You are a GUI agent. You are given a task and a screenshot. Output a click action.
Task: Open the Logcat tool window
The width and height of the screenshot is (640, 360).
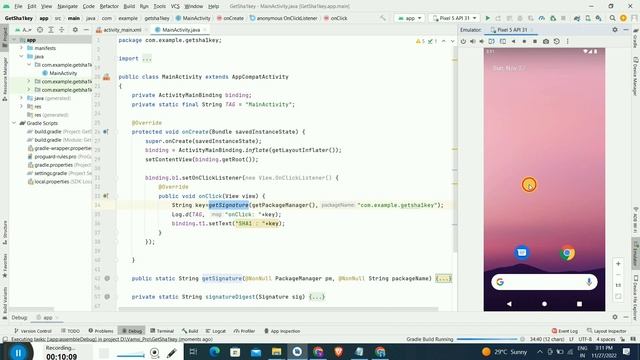pyautogui.click(x=216, y=331)
